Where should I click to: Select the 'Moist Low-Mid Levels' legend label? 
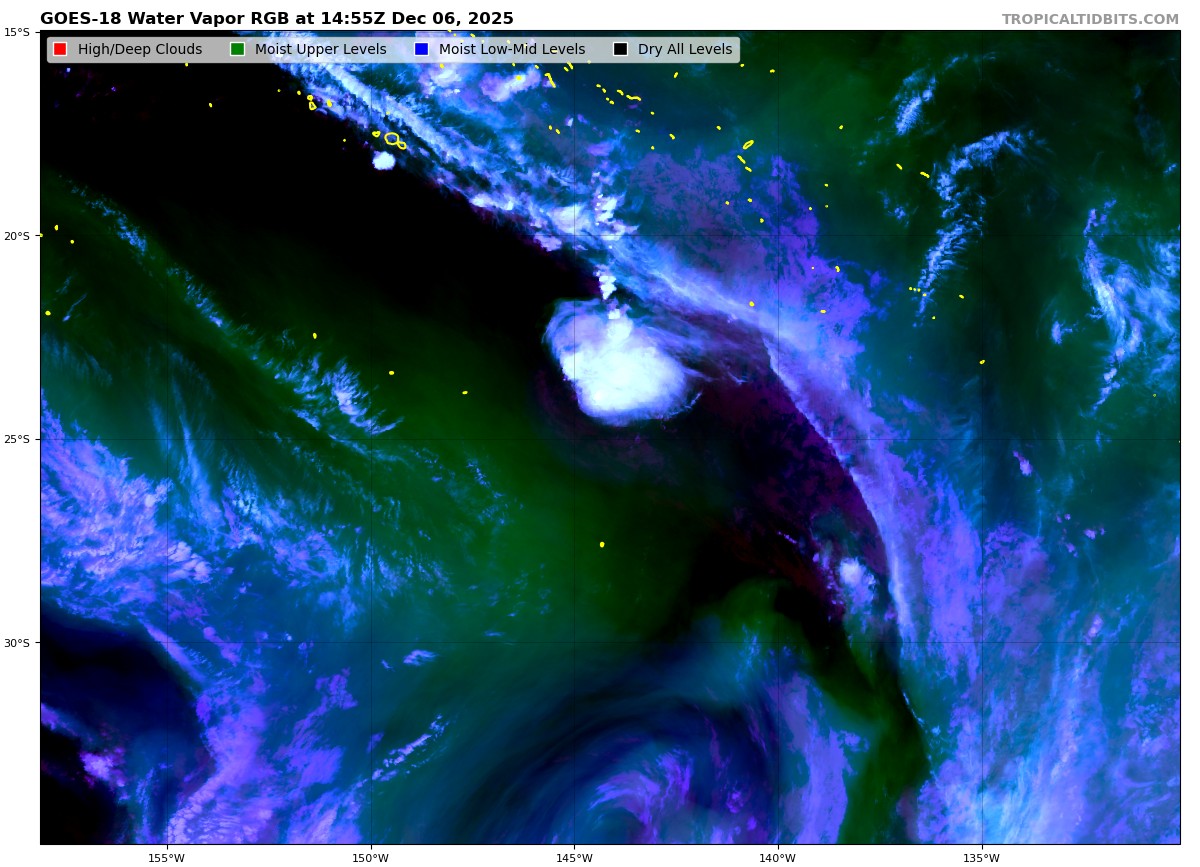(x=511, y=49)
